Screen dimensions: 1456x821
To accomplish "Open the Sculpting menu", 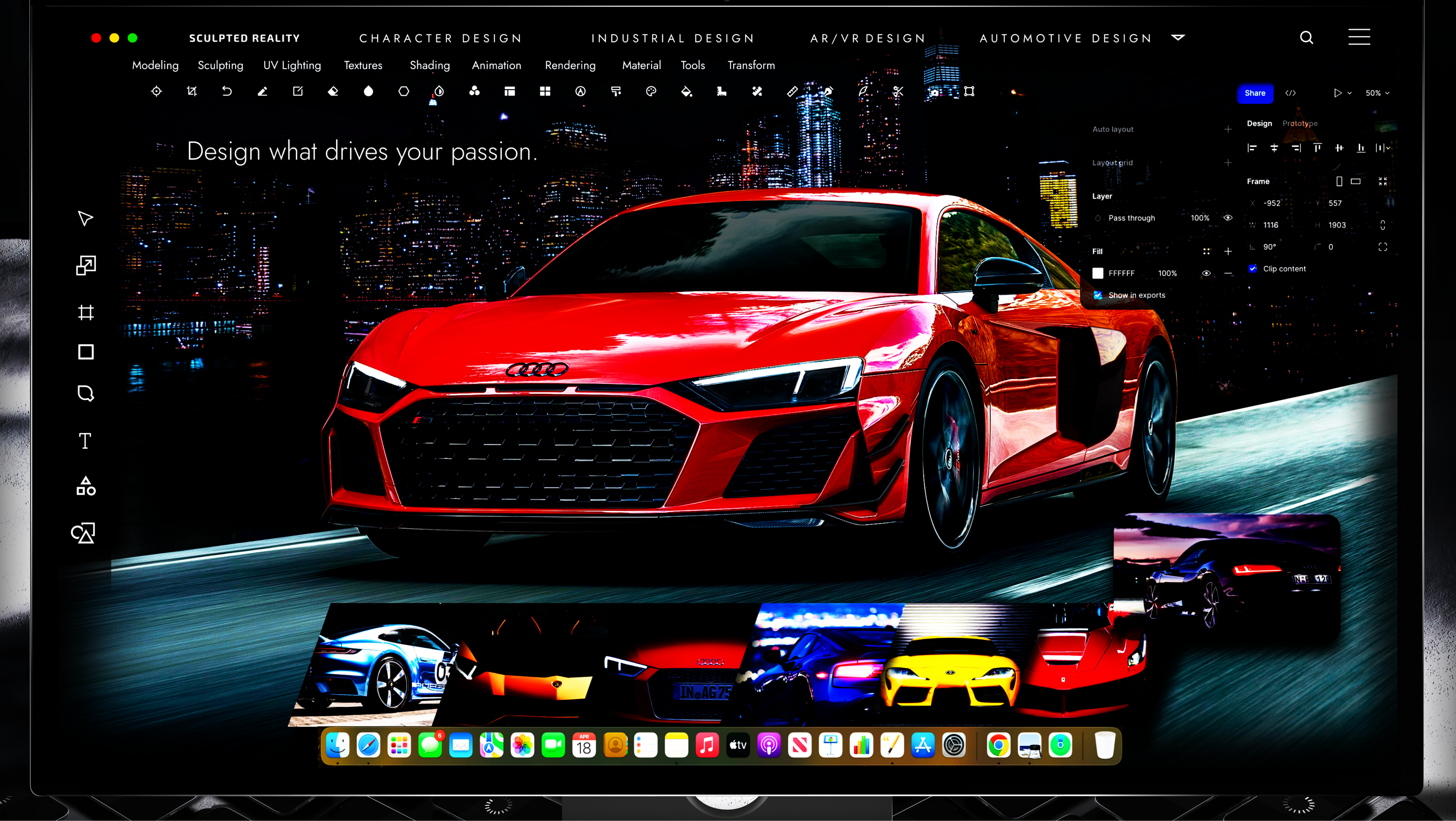I will click(221, 66).
